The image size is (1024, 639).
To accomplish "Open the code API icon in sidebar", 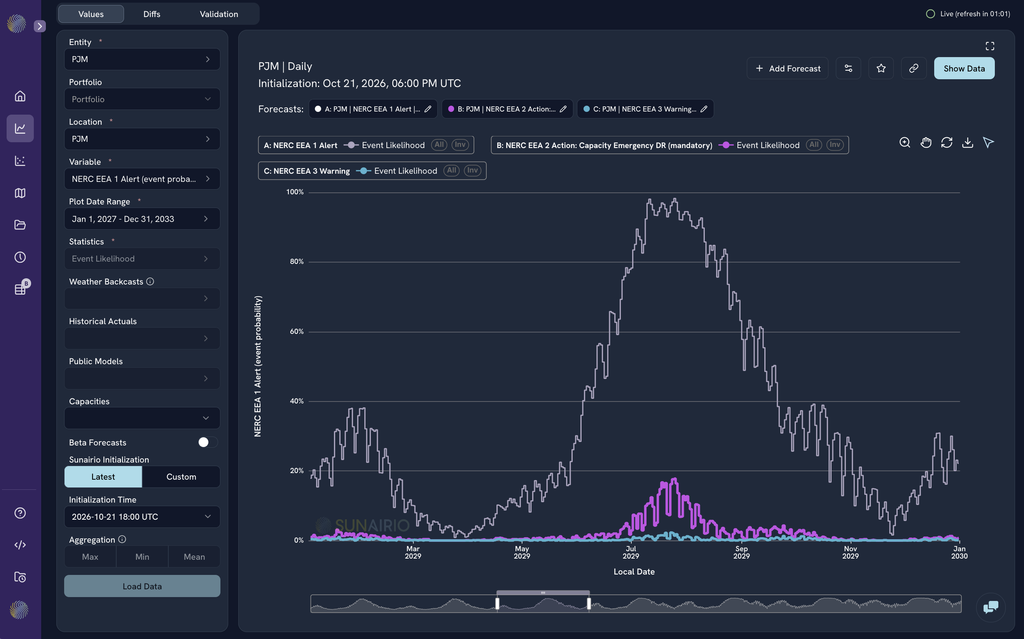I will click(x=20, y=545).
